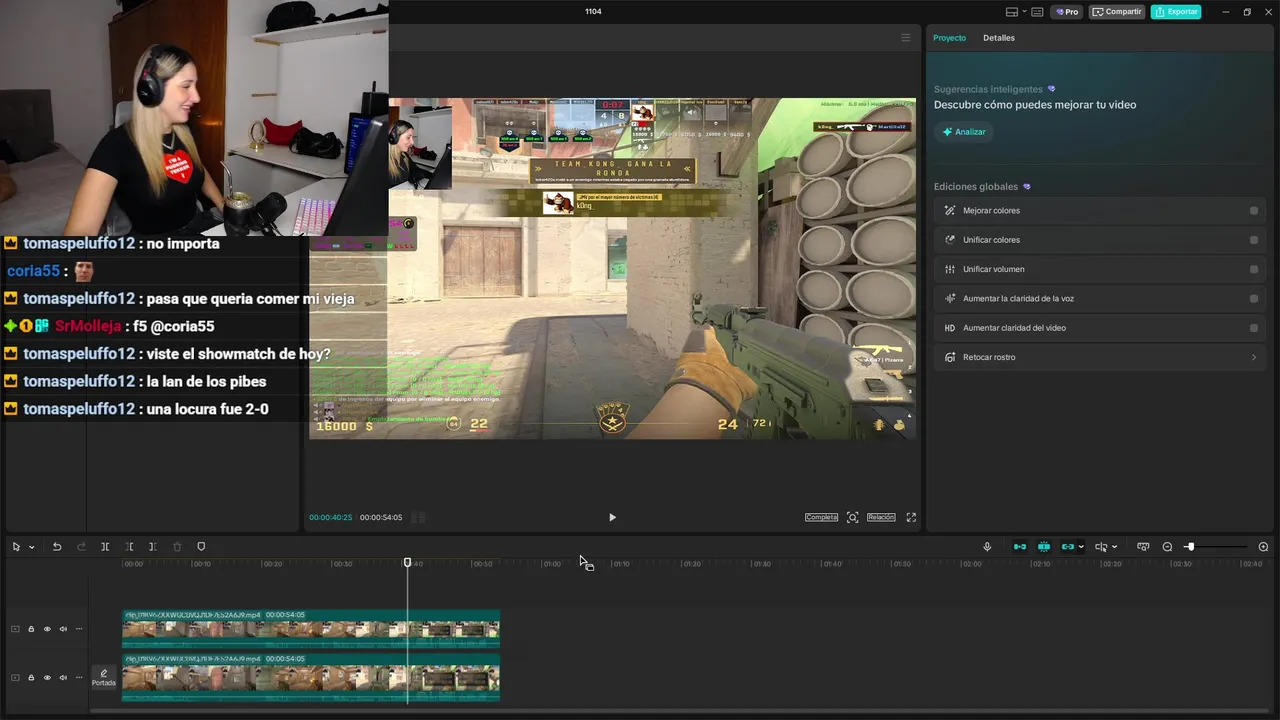
Task: Play the video preview
Action: point(612,517)
